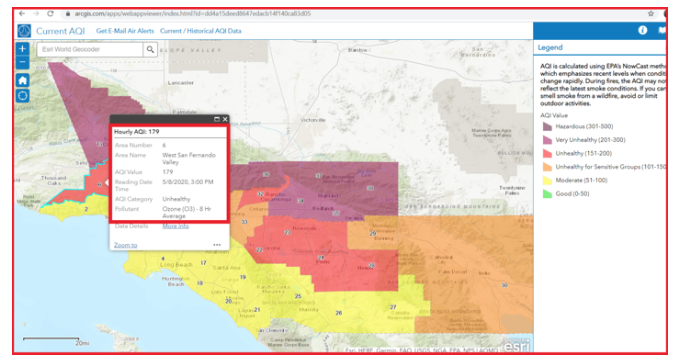Search with the magnifier icon
This screenshot has height=364, width=679.
coord(150,49)
